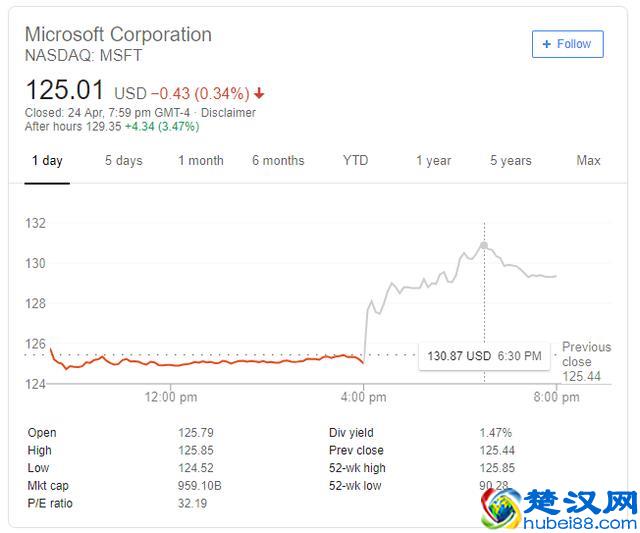This screenshot has height=533, width=640.
Task: Open the Disclaimer link
Action: tap(228, 113)
